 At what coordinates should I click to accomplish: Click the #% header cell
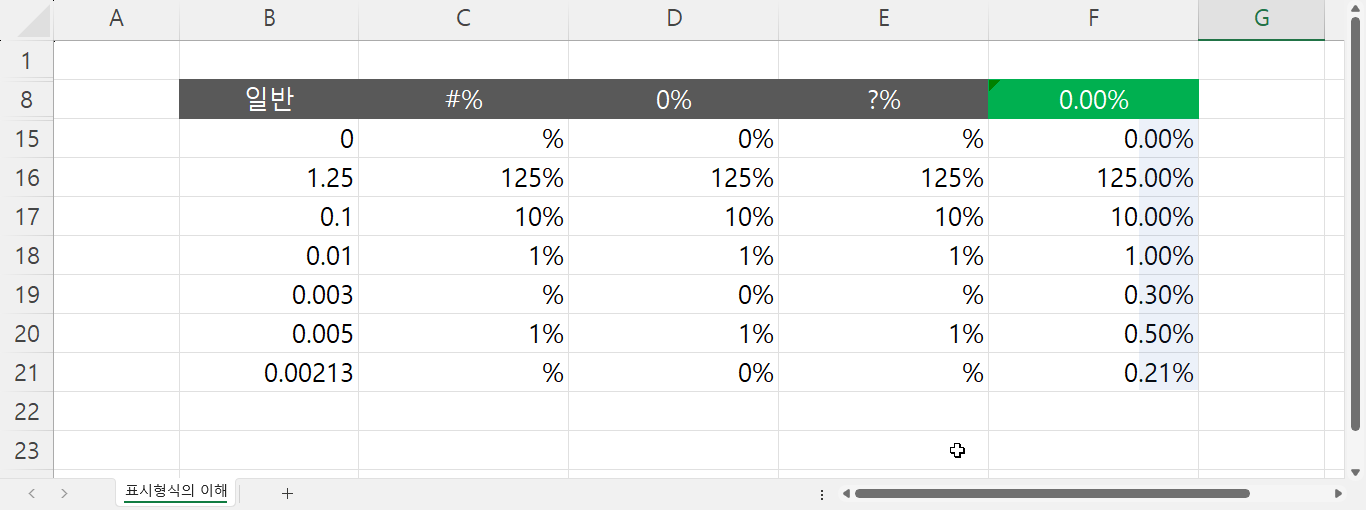pyautogui.click(x=463, y=99)
